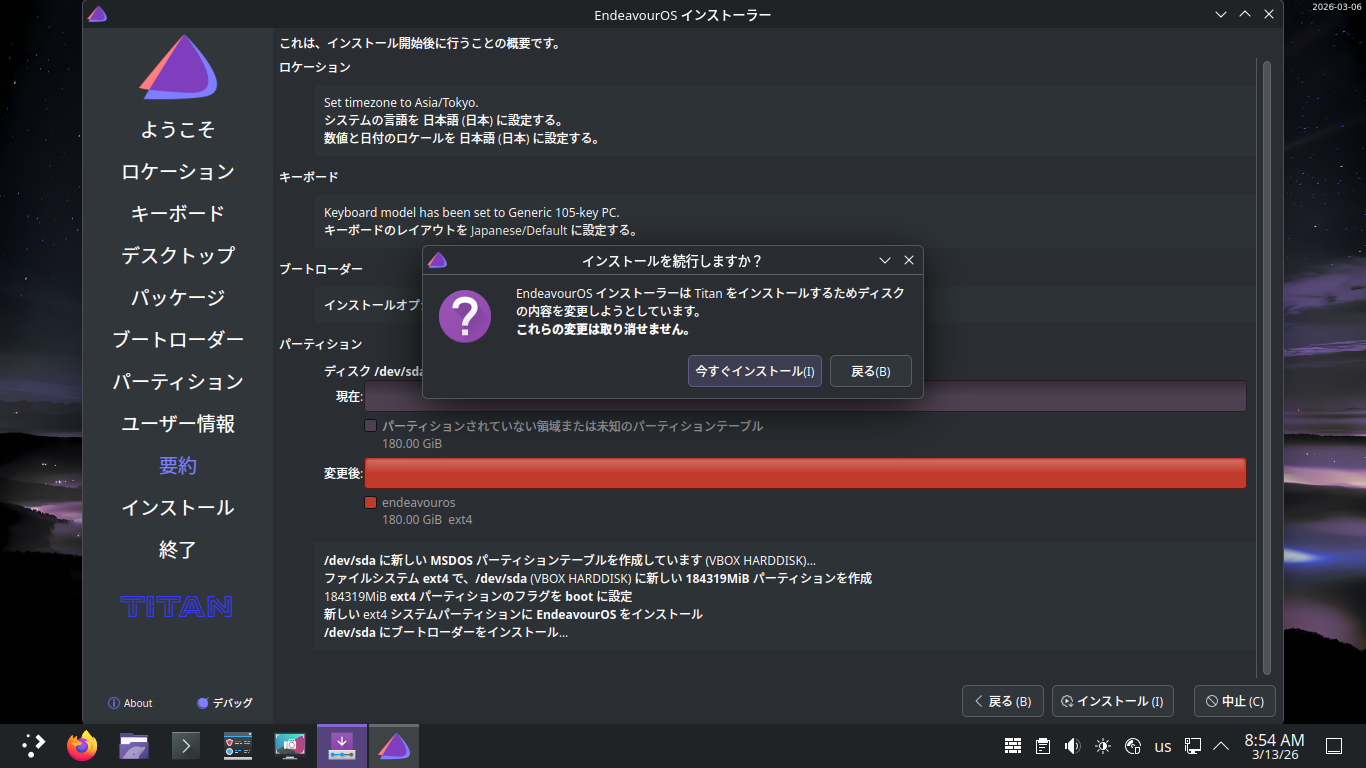
Task: Open the terminal from the taskbar
Action: pos(186,746)
